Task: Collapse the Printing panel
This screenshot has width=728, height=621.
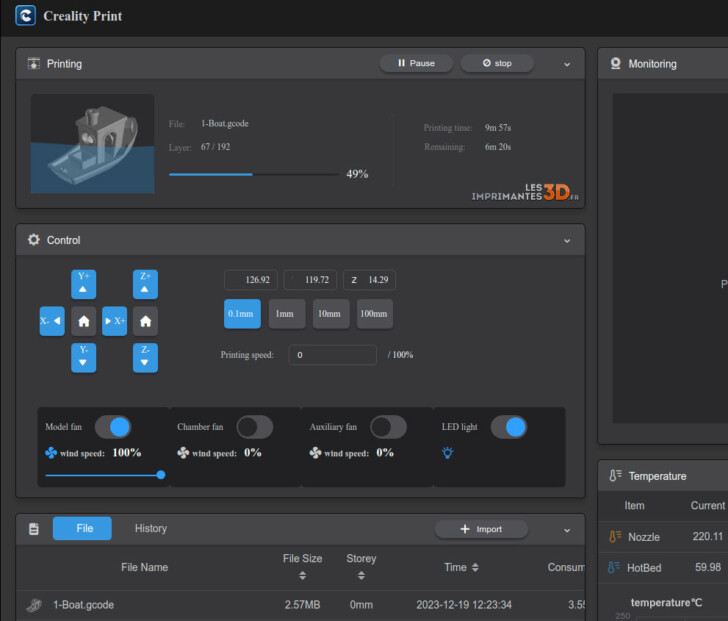Action: (x=567, y=64)
